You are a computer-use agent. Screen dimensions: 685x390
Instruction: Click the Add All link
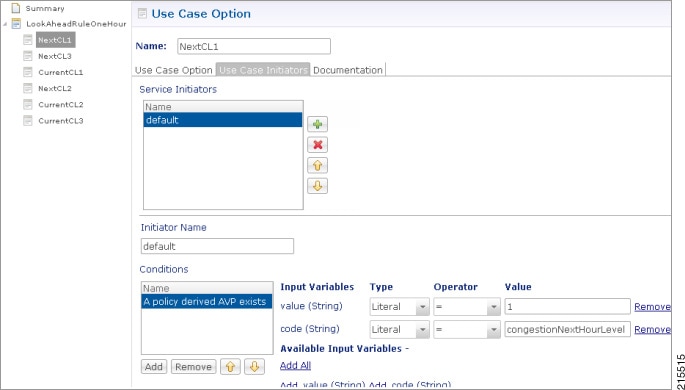pyautogui.click(x=295, y=366)
